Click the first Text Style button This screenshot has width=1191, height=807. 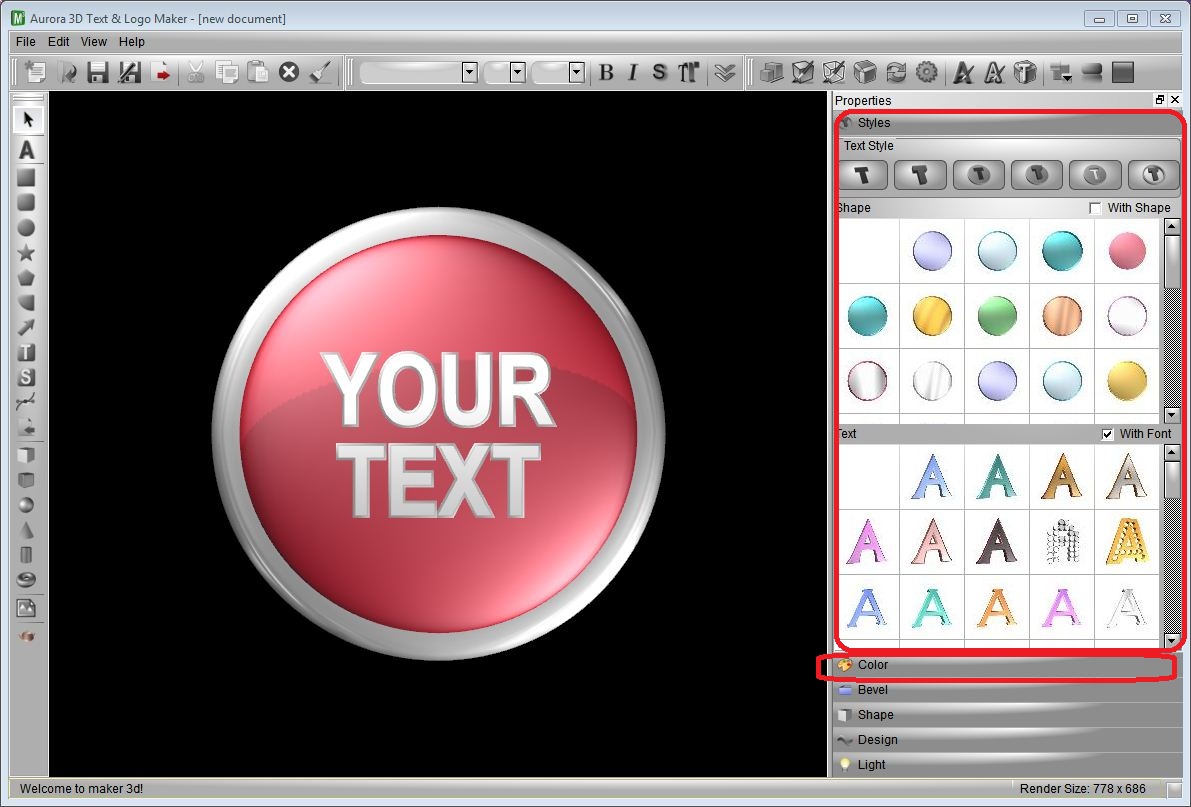coord(862,174)
